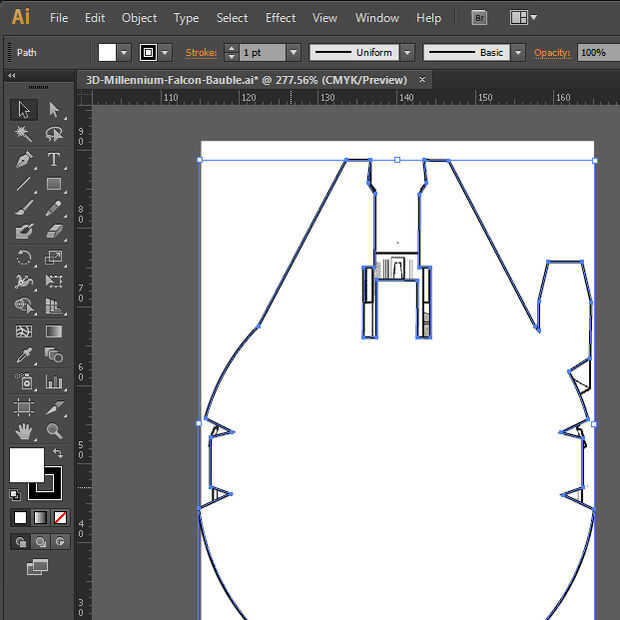This screenshot has width=620, height=620.
Task: Open the Basic brush definition dropdown
Action: [x=519, y=52]
